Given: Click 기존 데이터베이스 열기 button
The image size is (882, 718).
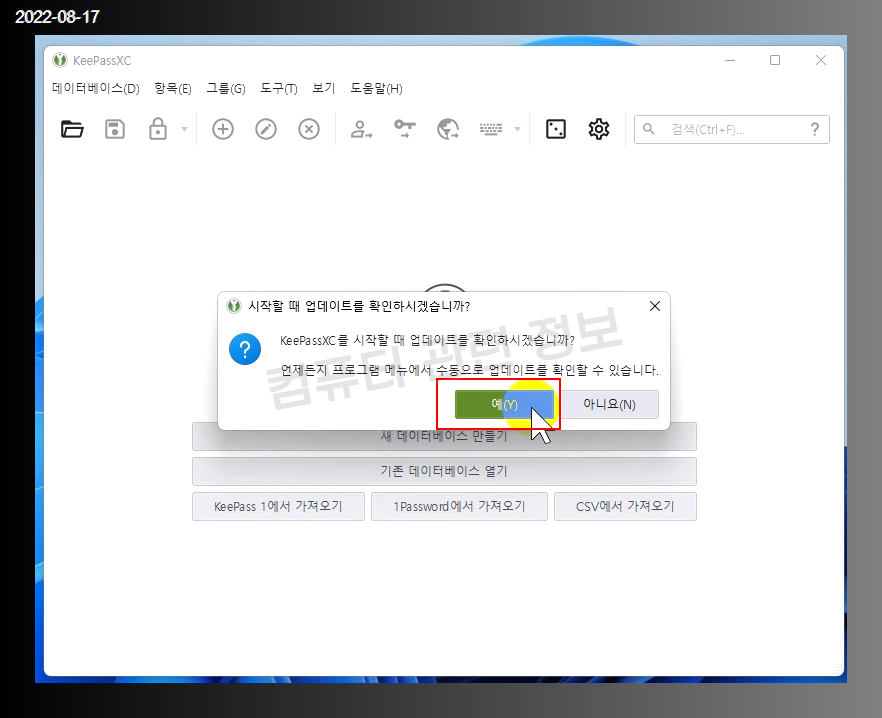Looking at the screenshot, I should click(444, 471).
